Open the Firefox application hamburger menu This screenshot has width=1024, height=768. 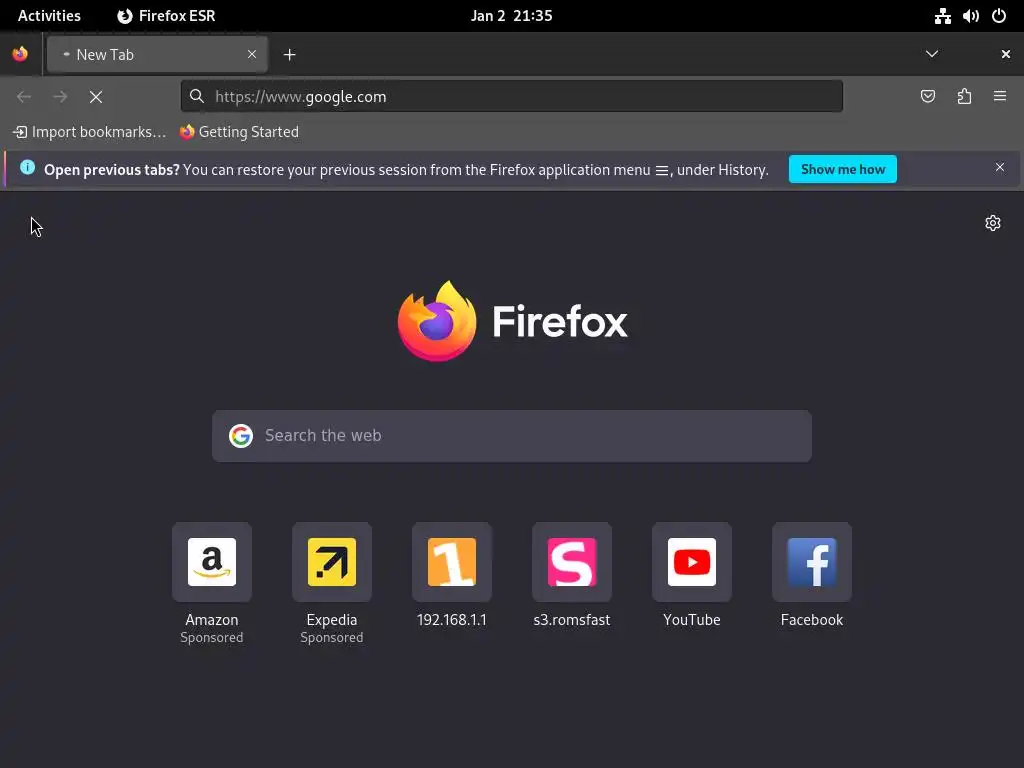(1000, 97)
